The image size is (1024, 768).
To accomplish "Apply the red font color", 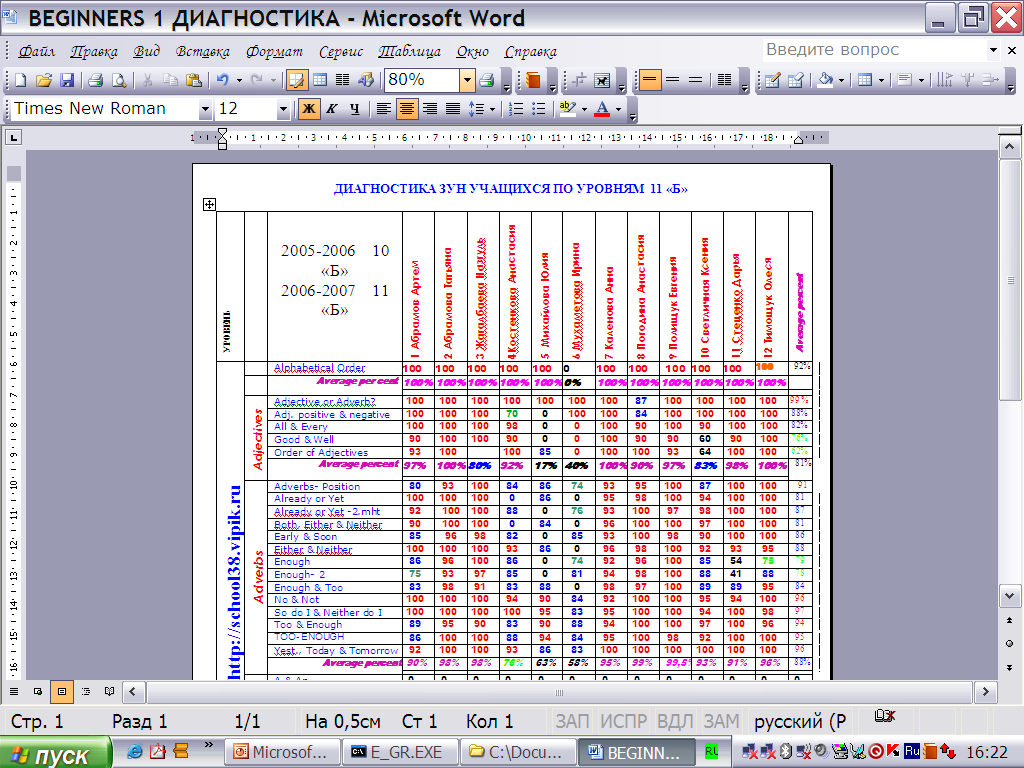I will (x=602, y=109).
